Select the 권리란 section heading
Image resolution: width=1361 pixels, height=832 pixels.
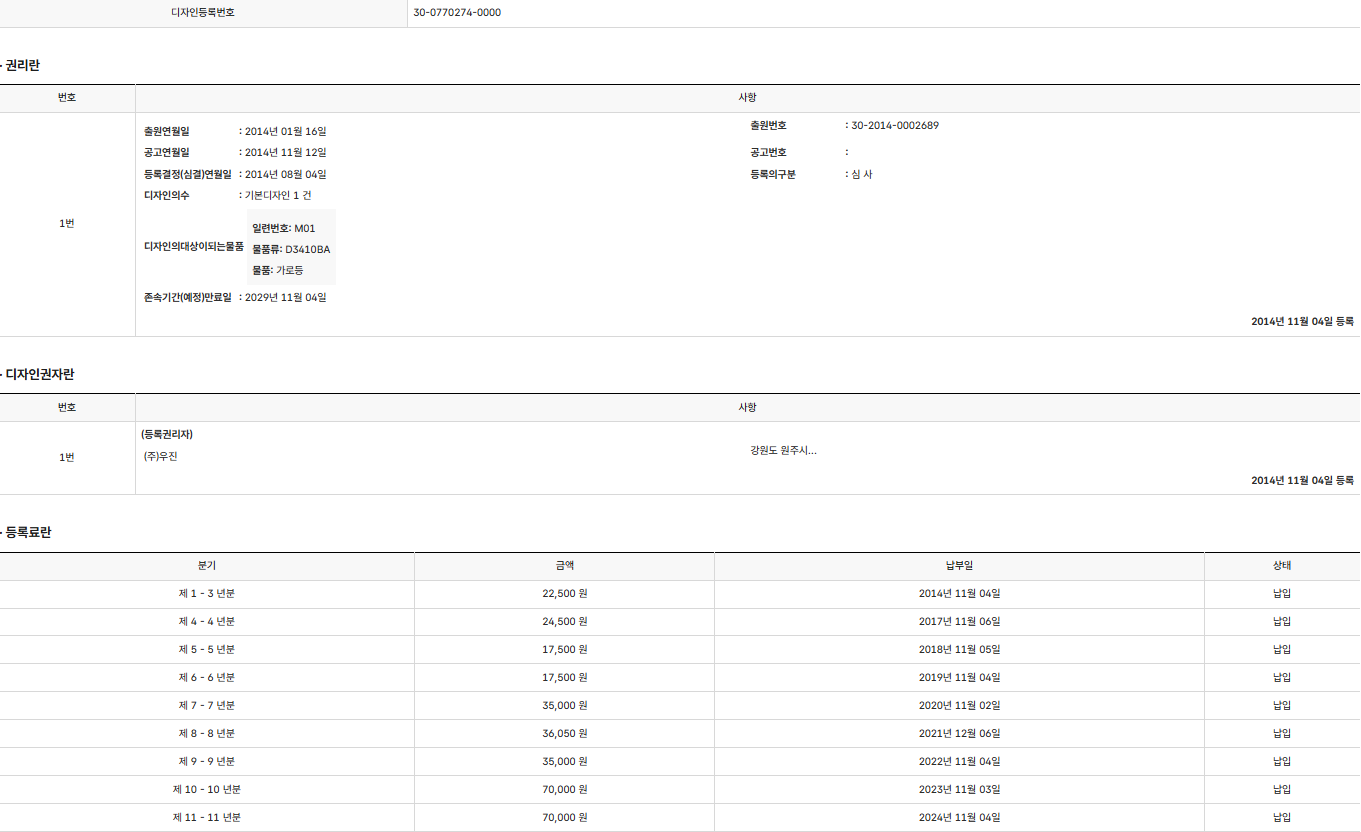click(x=22, y=66)
